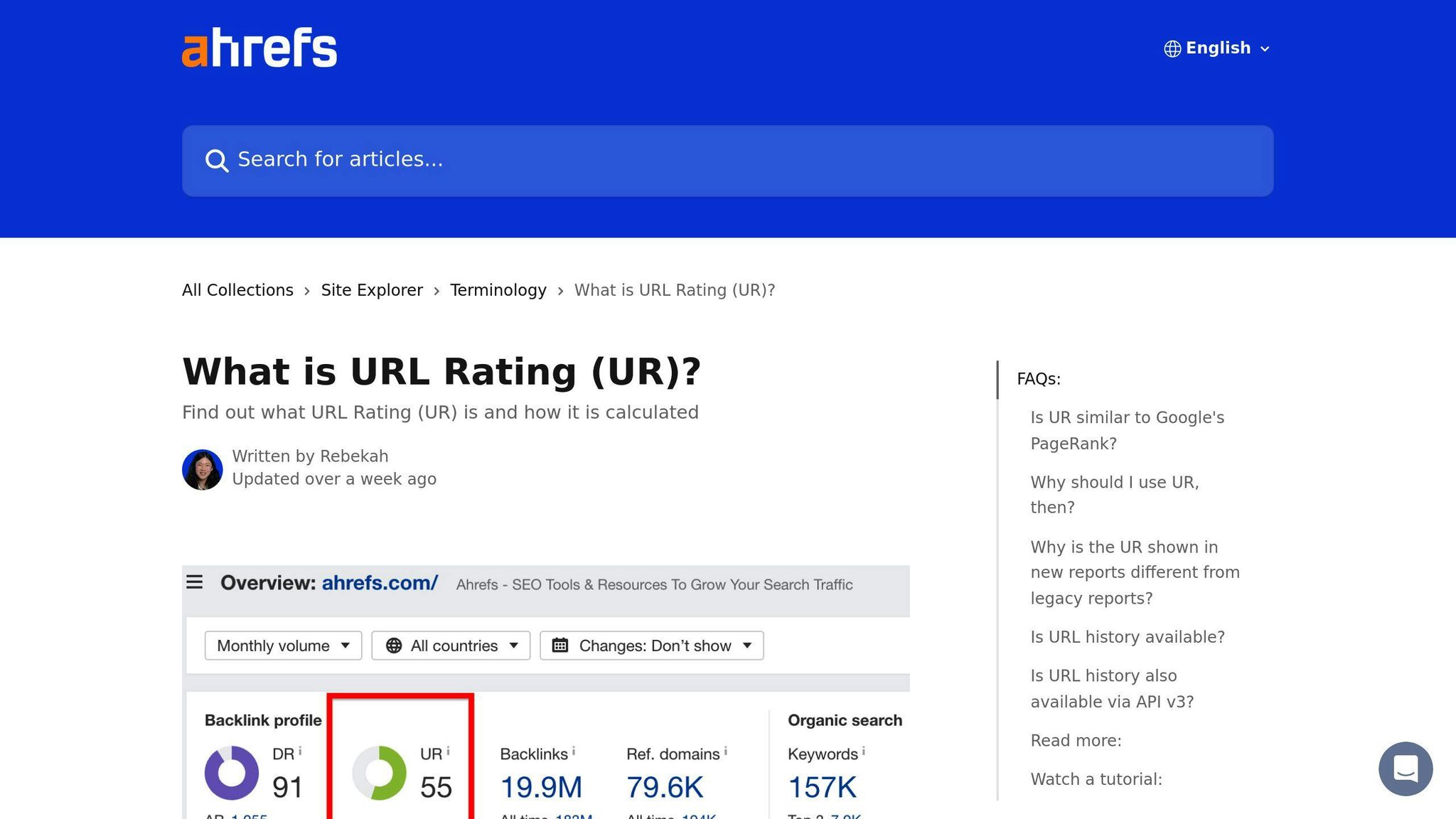Focus the Search for articles field
This screenshot has height=819, width=1456.
coord(727,161)
